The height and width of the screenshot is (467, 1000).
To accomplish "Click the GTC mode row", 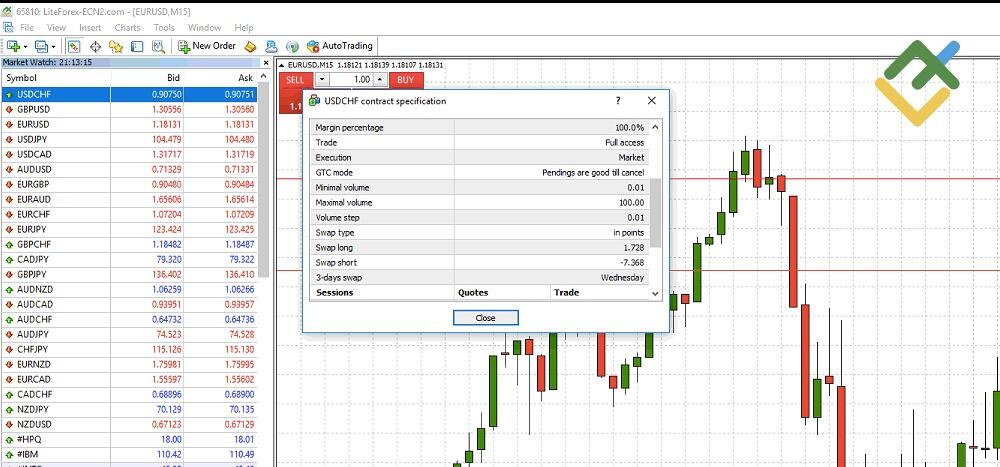I will click(x=480, y=172).
